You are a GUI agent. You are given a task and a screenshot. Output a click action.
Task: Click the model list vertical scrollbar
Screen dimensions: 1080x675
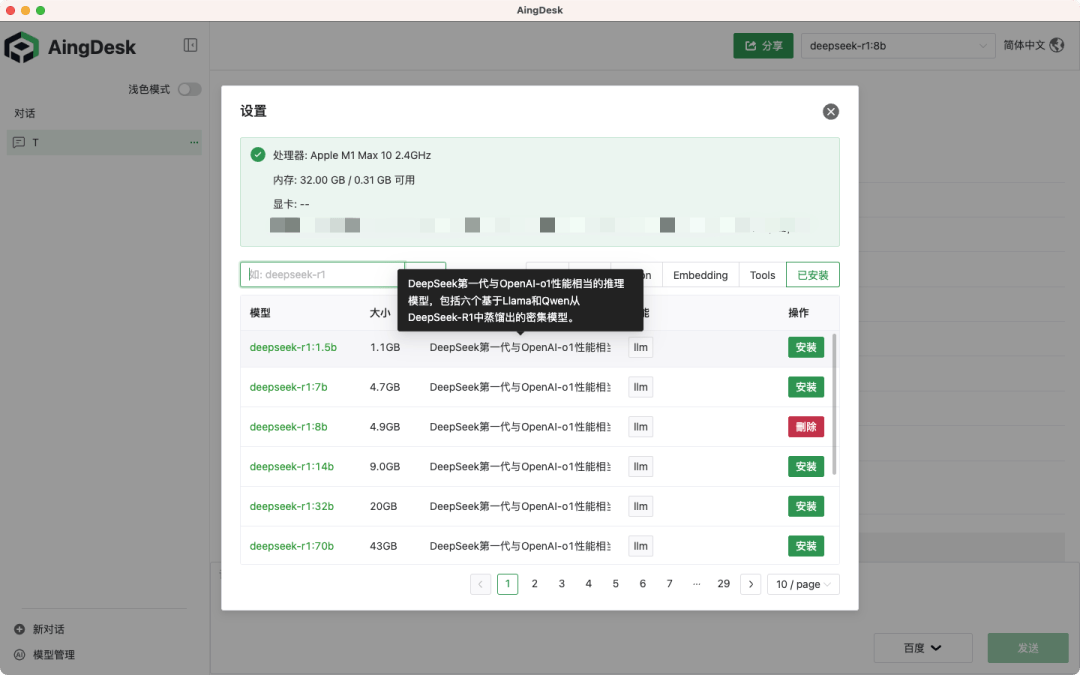click(x=834, y=404)
